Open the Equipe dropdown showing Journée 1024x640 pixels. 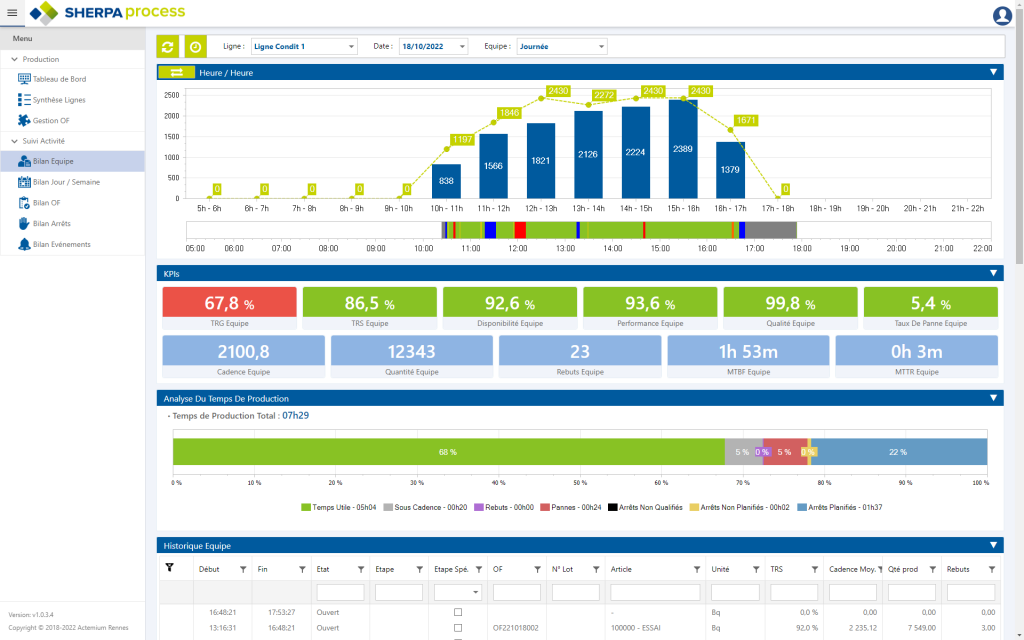click(x=561, y=46)
